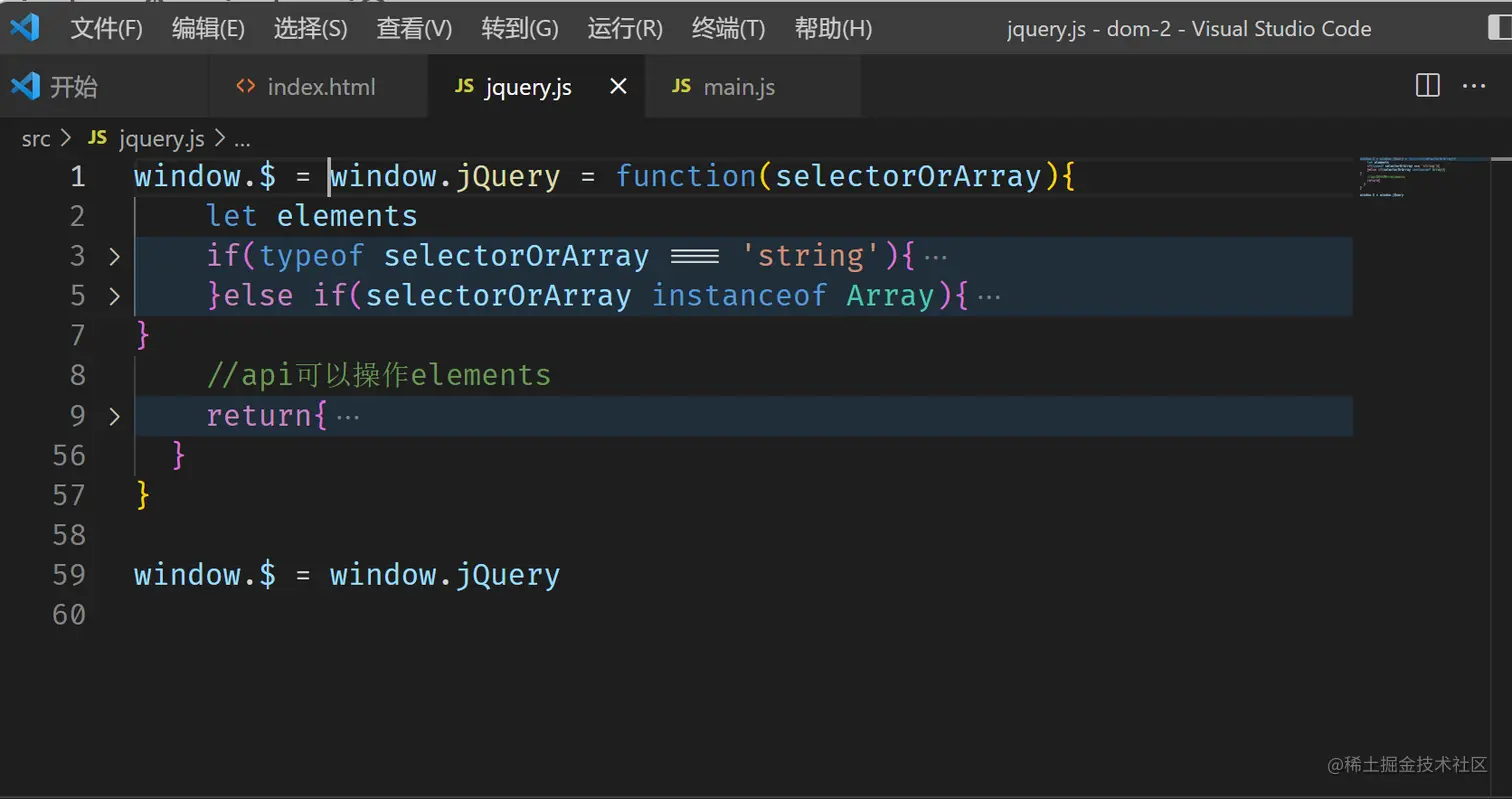Click line number 1 in the gutter

pyautogui.click(x=77, y=177)
